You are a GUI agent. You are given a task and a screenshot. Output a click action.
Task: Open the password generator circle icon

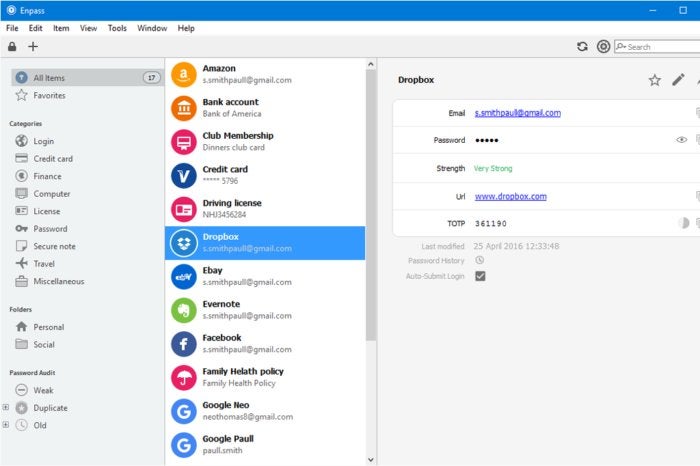click(x=603, y=46)
